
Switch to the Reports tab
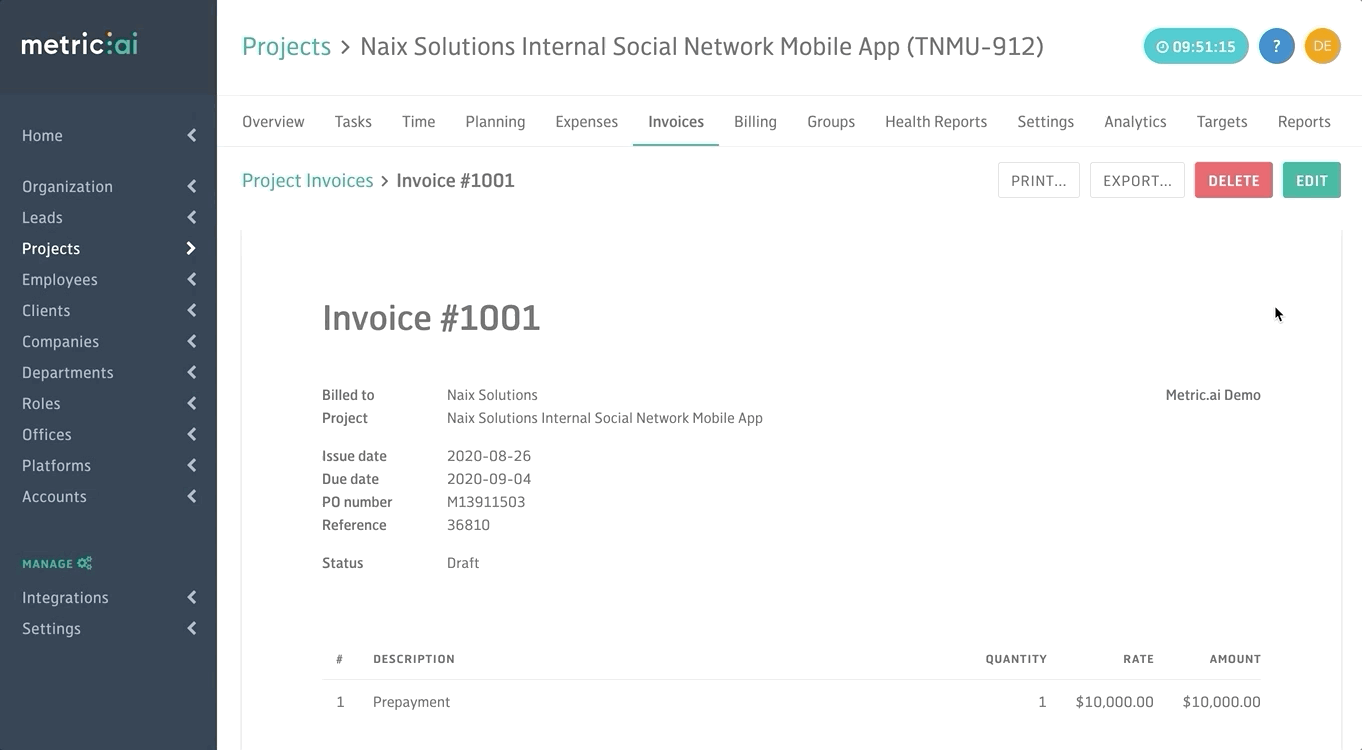coord(1304,121)
